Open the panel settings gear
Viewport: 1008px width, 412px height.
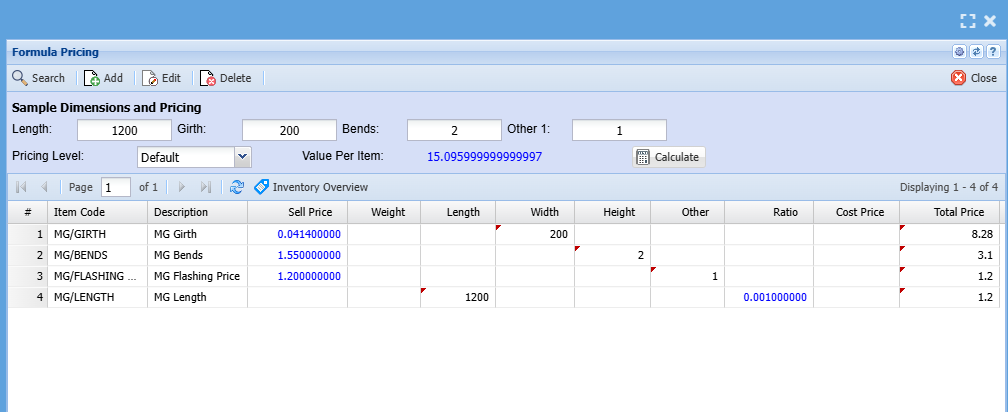click(959, 52)
